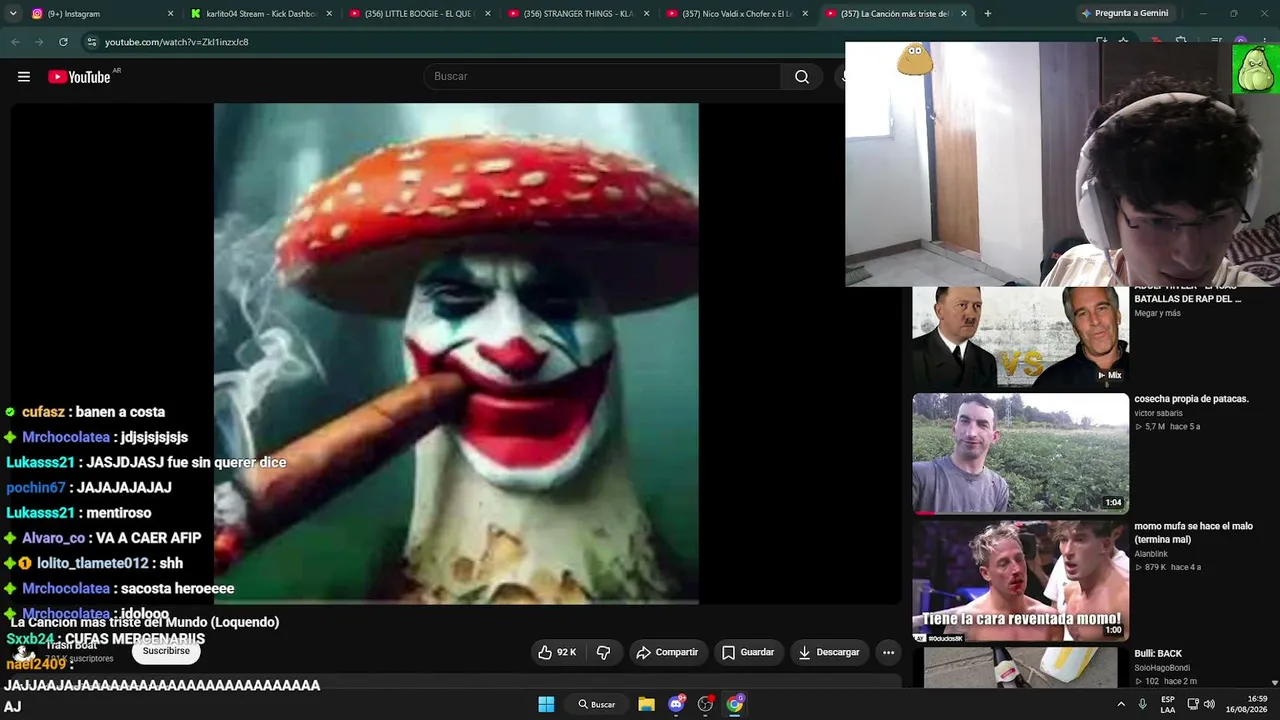This screenshot has width=1280, height=720.
Task: Dislike the video with the thumbs-down
Action: 604,652
